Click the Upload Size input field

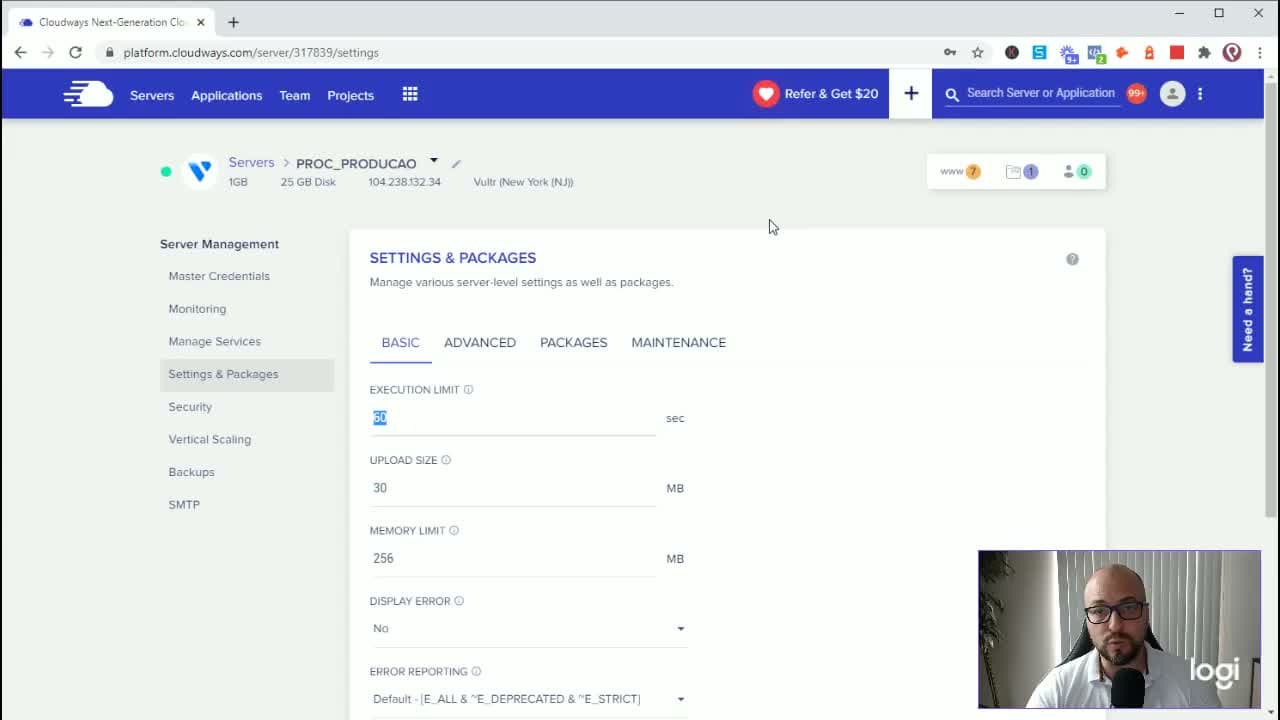[x=512, y=488]
